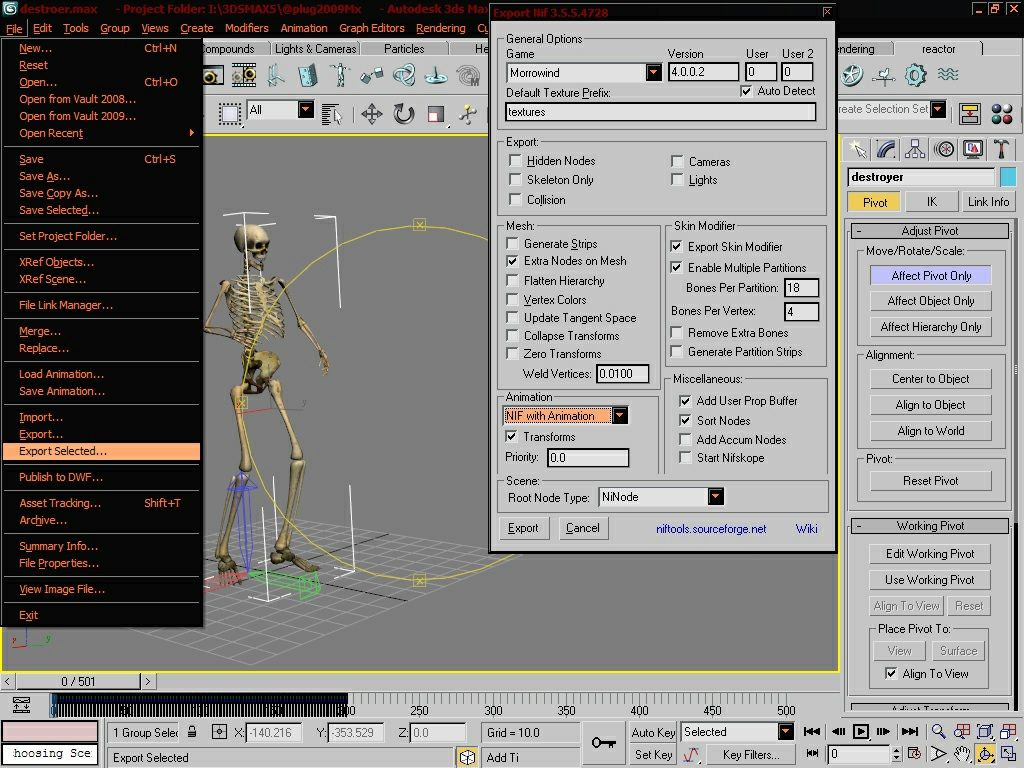Open the Create command panel tab
Image resolution: width=1024 pixels, height=768 pixels.
click(857, 150)
